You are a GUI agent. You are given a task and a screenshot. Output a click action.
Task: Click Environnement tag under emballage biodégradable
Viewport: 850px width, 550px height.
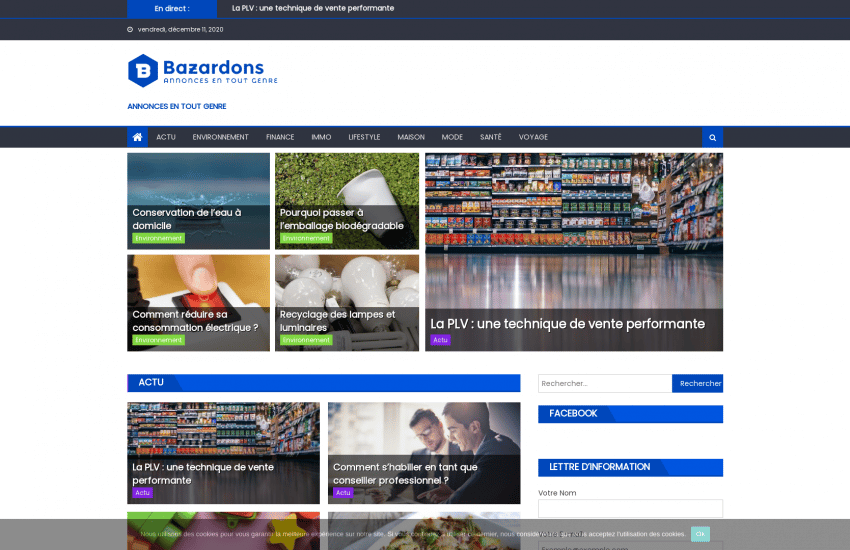(306, 238)
